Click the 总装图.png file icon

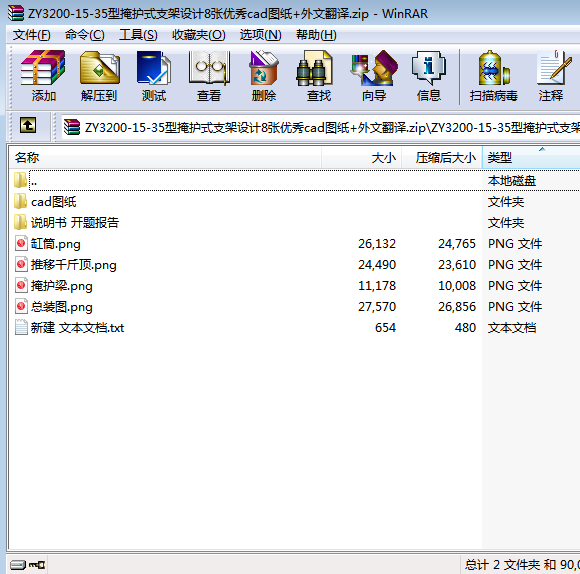click(21, 306)
